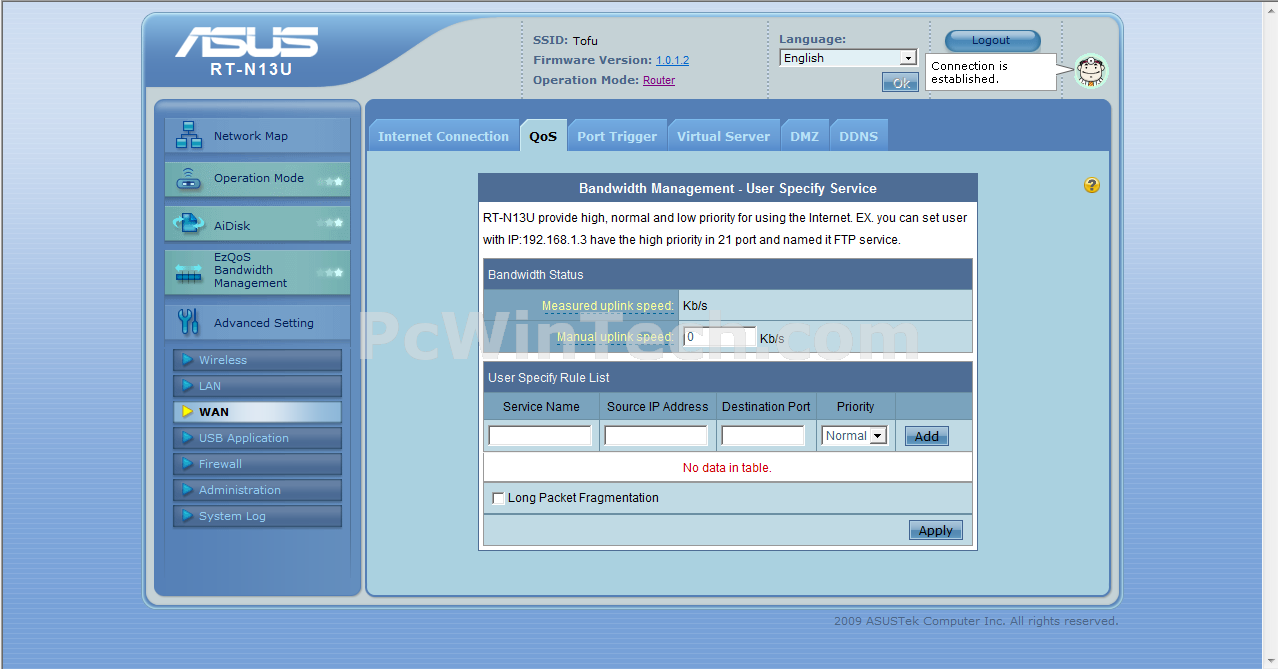Click the 'Destination Port' column header
The width and height of the screenshot is (1278, 669).
[x=766, y=407]
